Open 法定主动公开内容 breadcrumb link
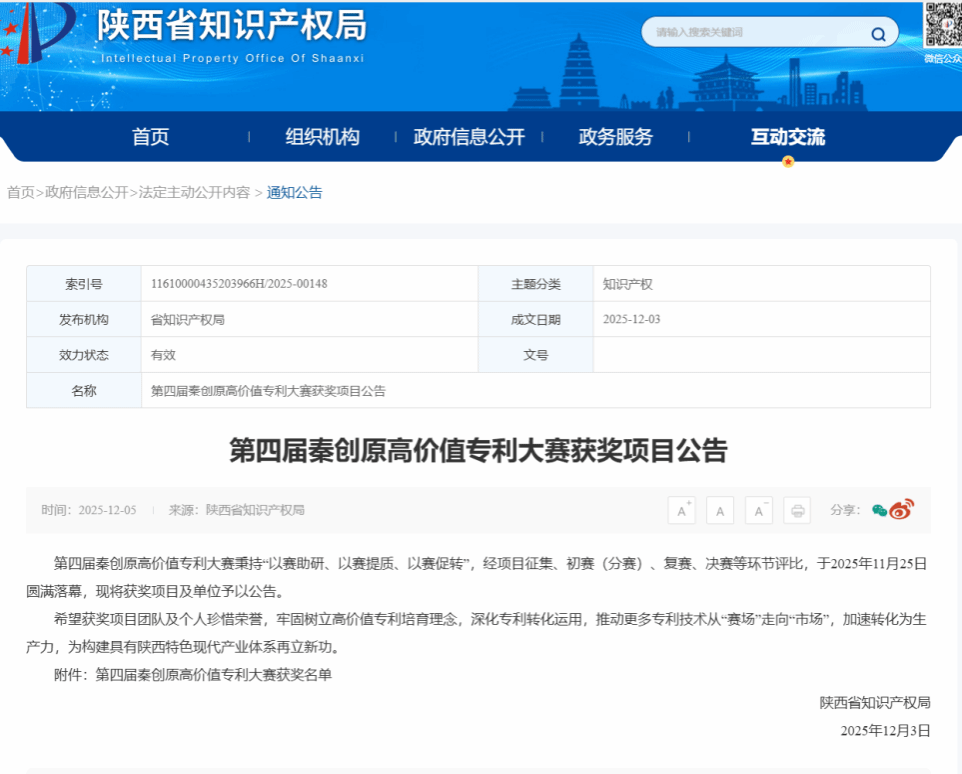Viewport: 962px width, 774px height. click(194, 192)
